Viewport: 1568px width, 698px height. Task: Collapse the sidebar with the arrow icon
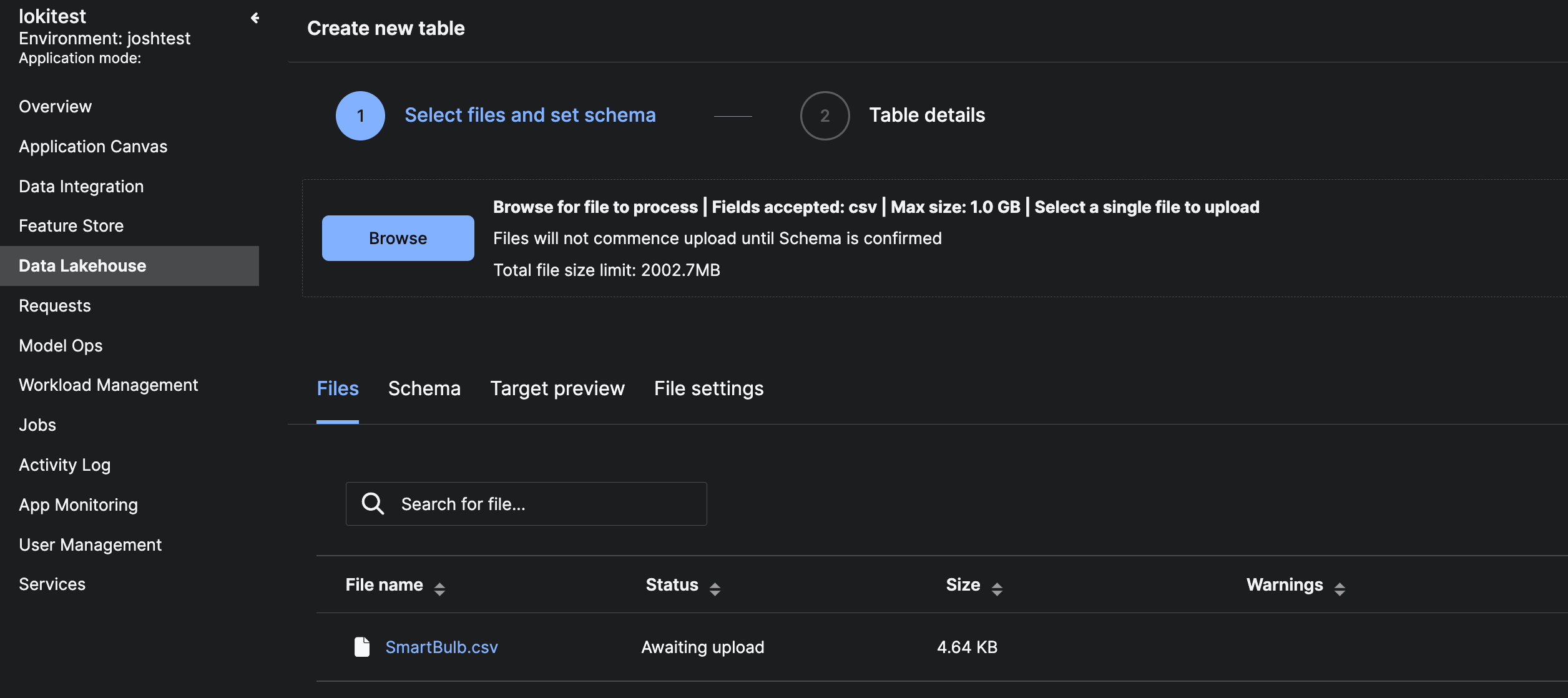coord(255,18)
